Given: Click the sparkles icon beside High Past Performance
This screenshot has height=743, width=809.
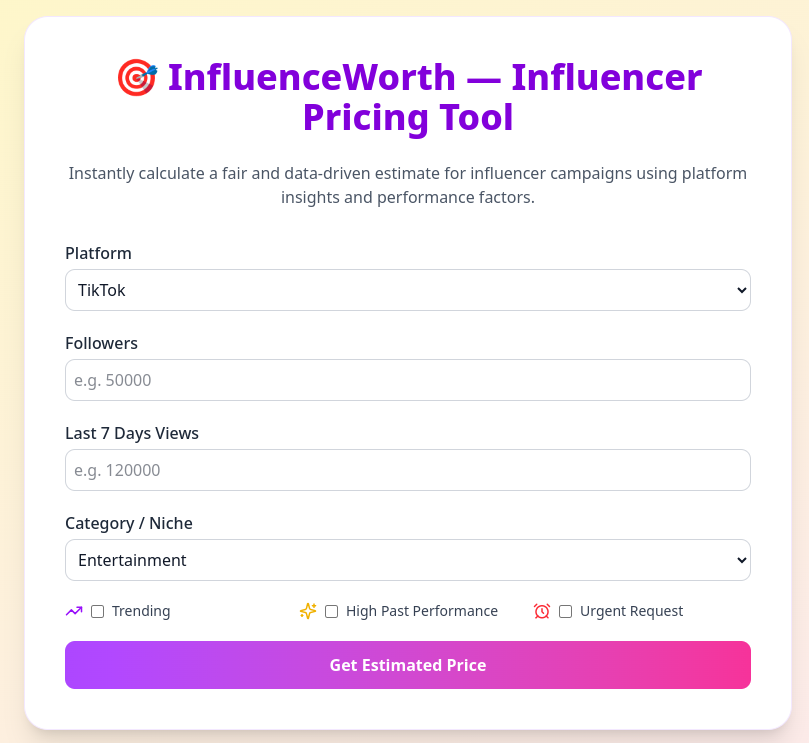Looking at the screenshot, I should pyautogui.click(x=308, y=610).
